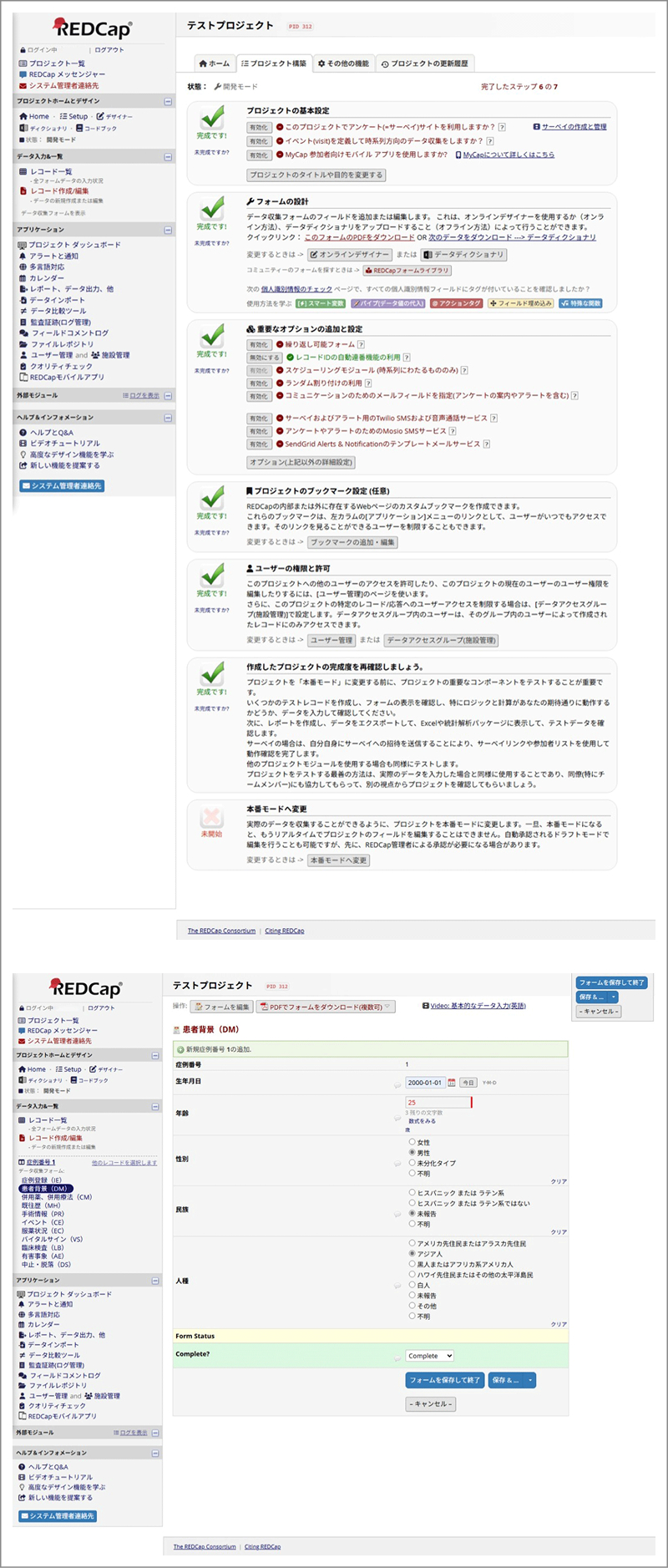Click the help icon next to 繰り返し可能フォーム
668x1568 pixels.
361,344
